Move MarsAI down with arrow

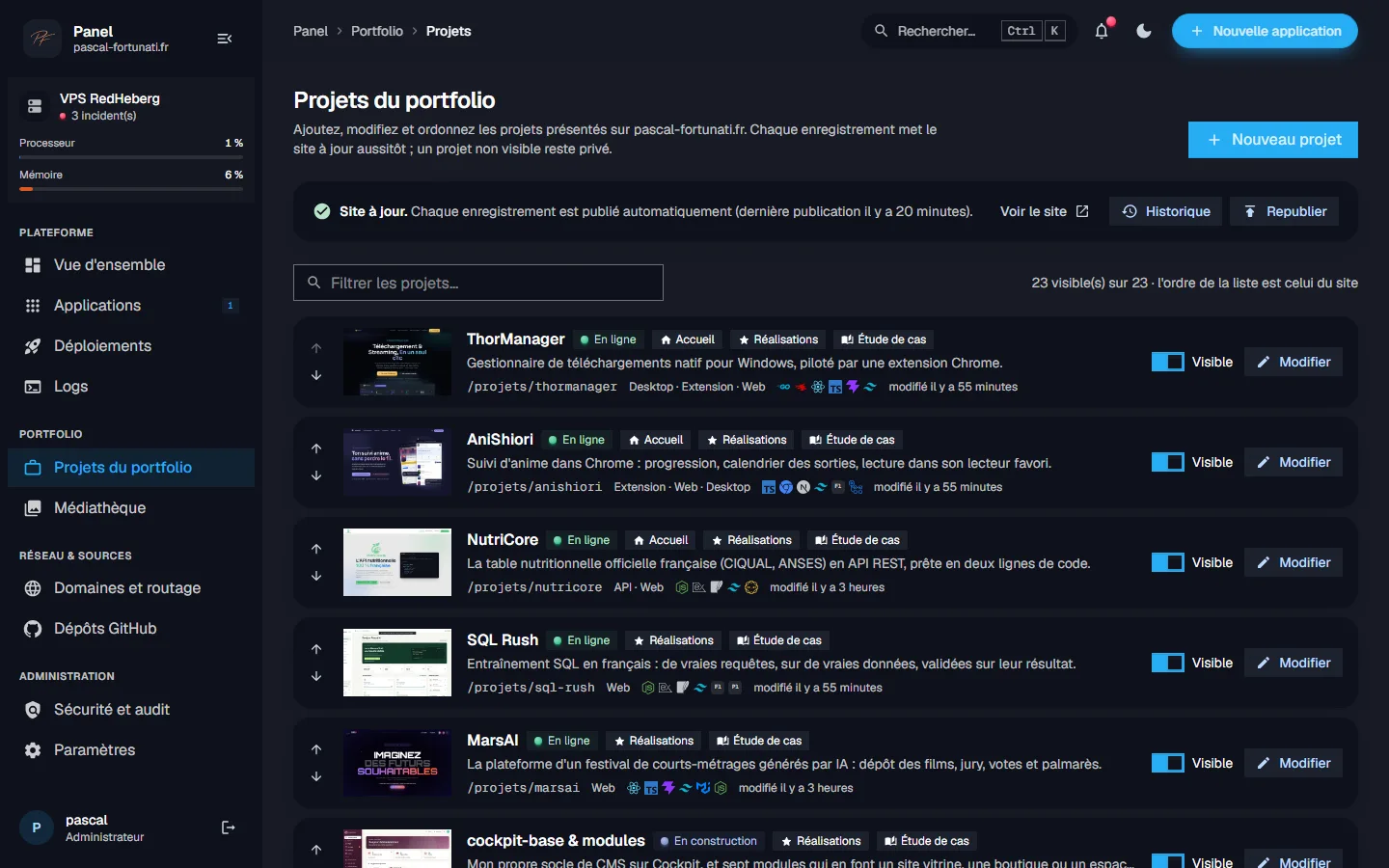[316, 776]
